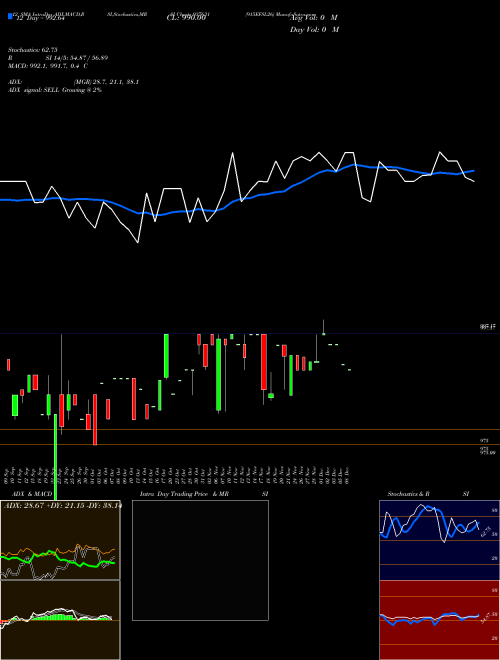This screenshot has height=660, width=500.
Task: Click the tall green candlestick below the 20 Oct high
Action: click(166, 356)
